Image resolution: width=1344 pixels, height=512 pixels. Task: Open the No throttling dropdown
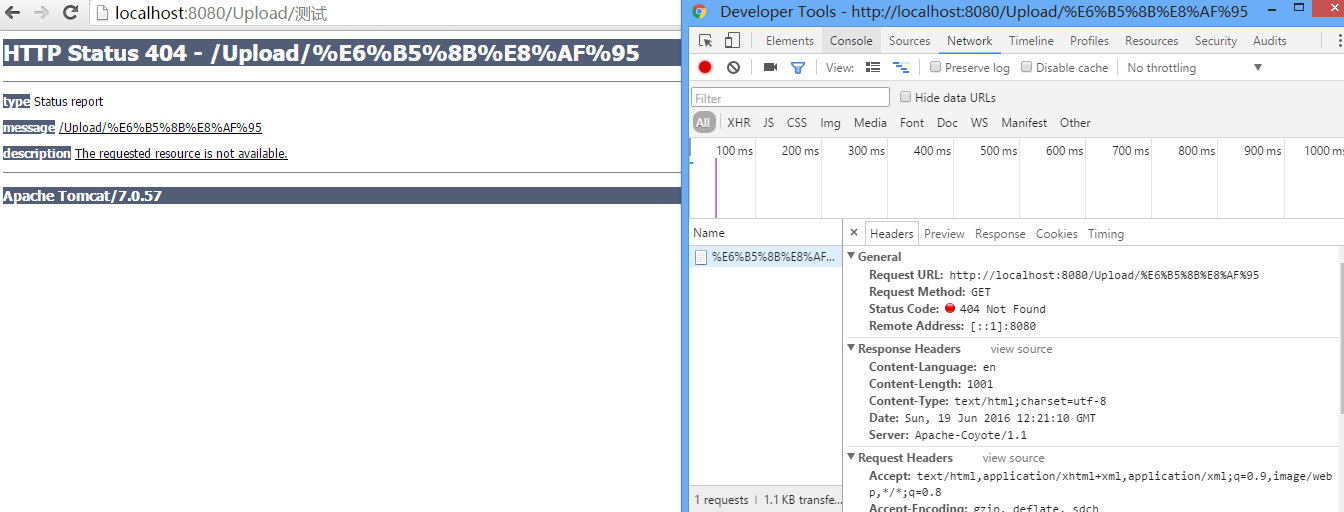1195,67
